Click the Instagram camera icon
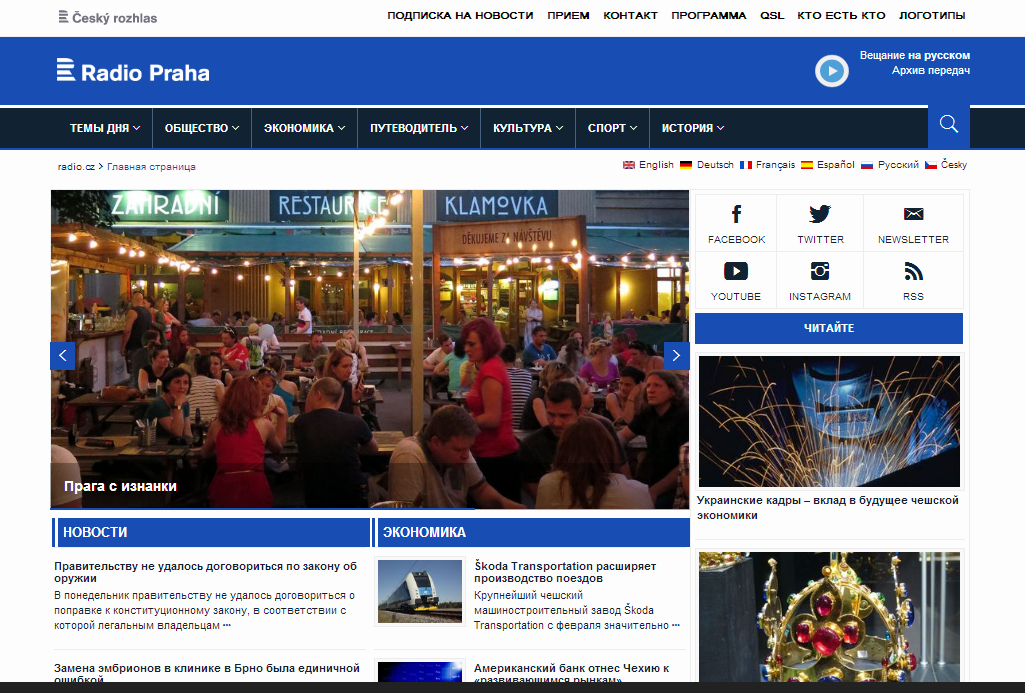 coord(820,271)
